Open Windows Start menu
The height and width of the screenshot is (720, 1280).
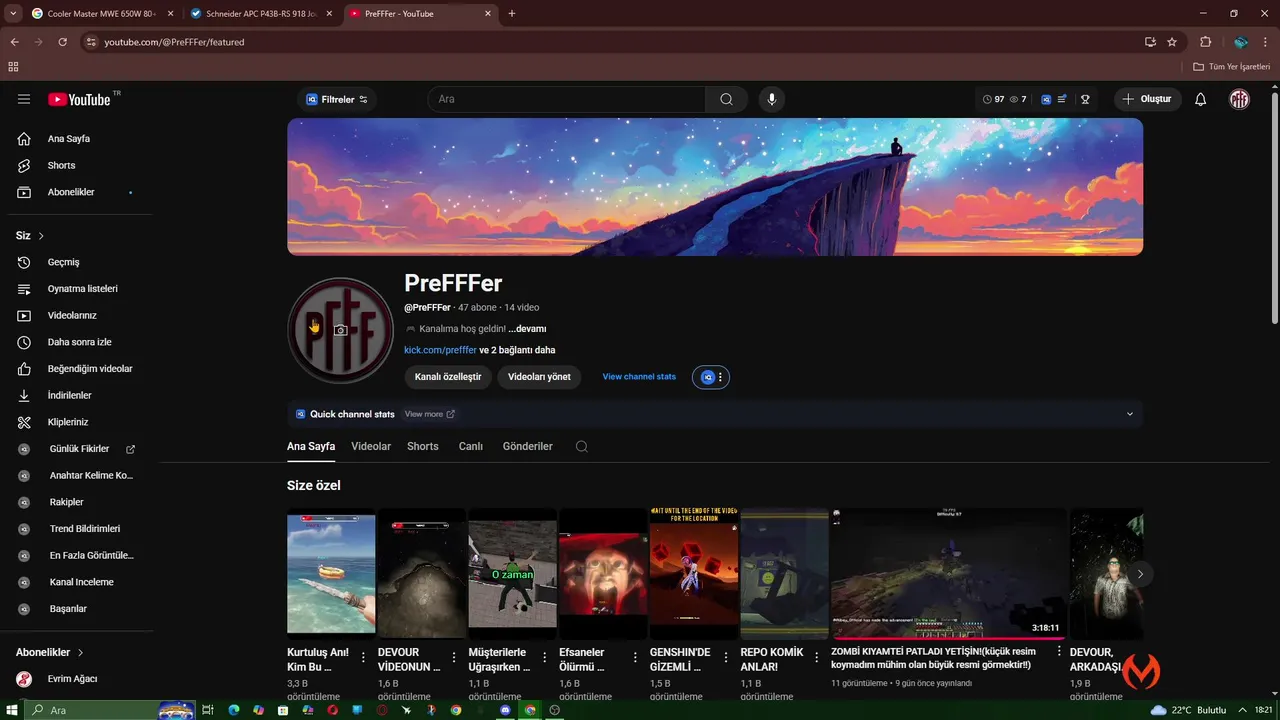click(10, 710)
